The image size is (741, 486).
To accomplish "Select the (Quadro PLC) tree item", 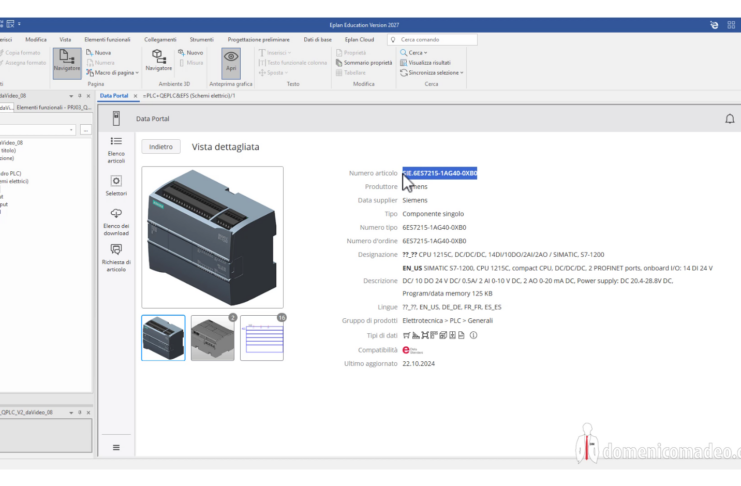I will pos(10,174).
